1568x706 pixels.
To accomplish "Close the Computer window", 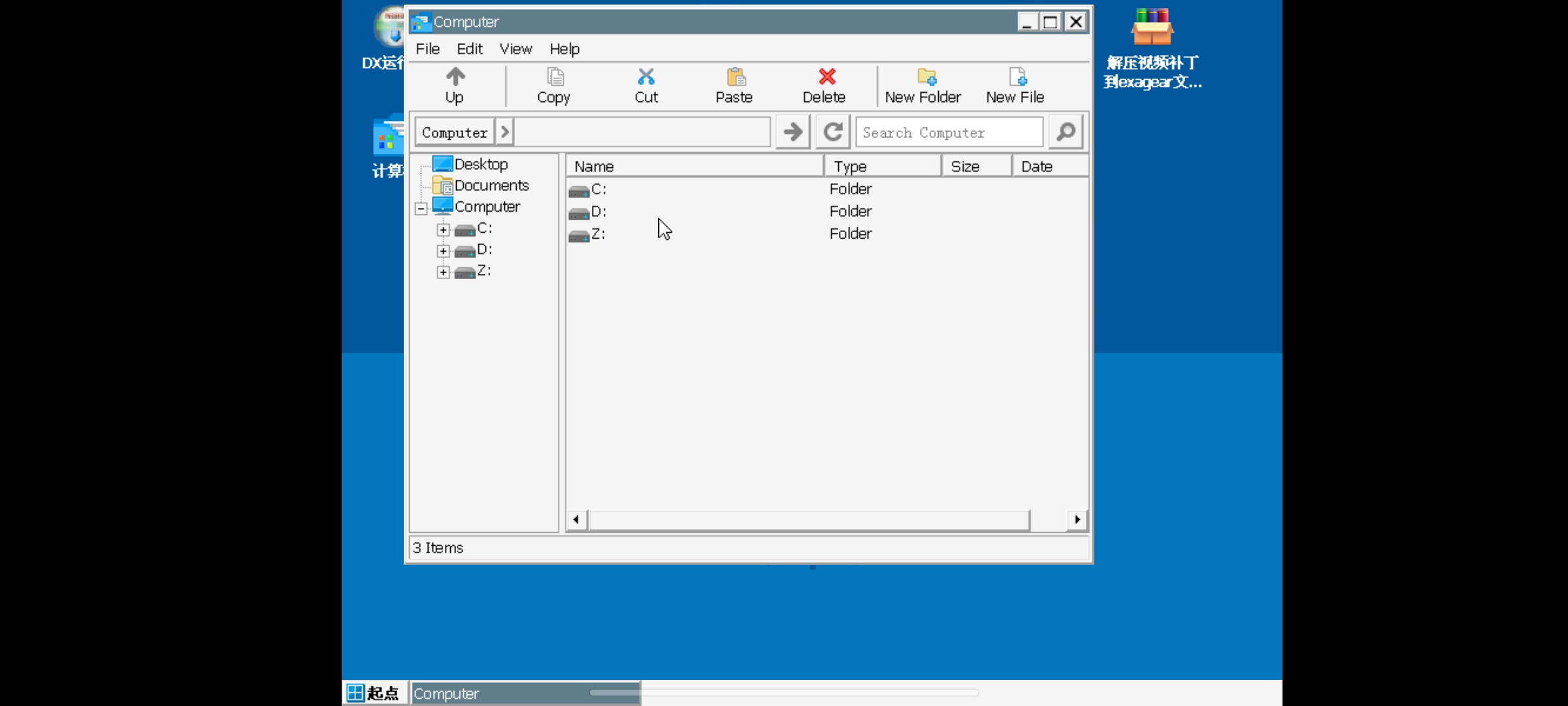I will tap(1075, 22).
